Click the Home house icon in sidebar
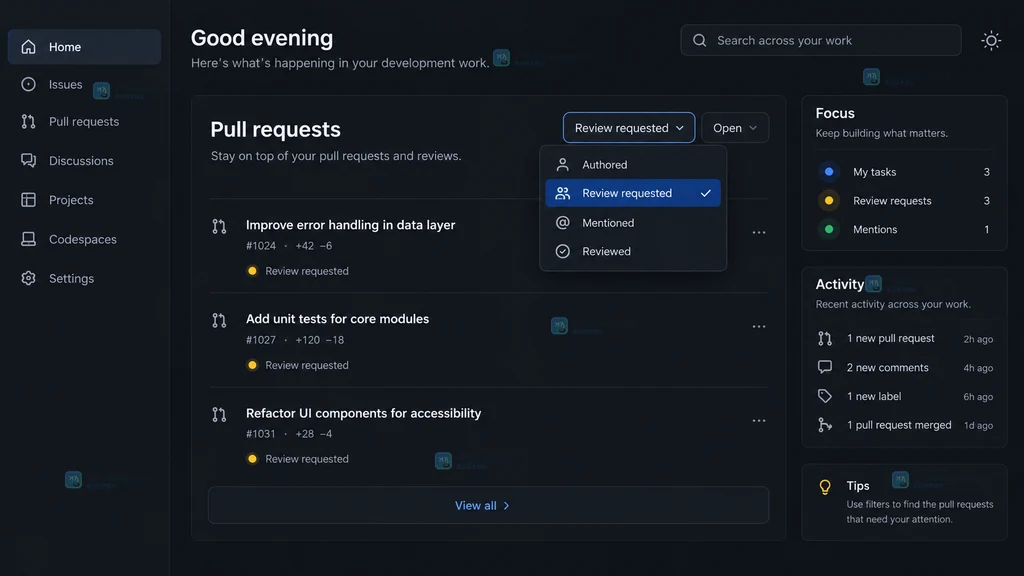Image resolution: width=1024 pixels, height=576 pixels. tap(28, 47)
